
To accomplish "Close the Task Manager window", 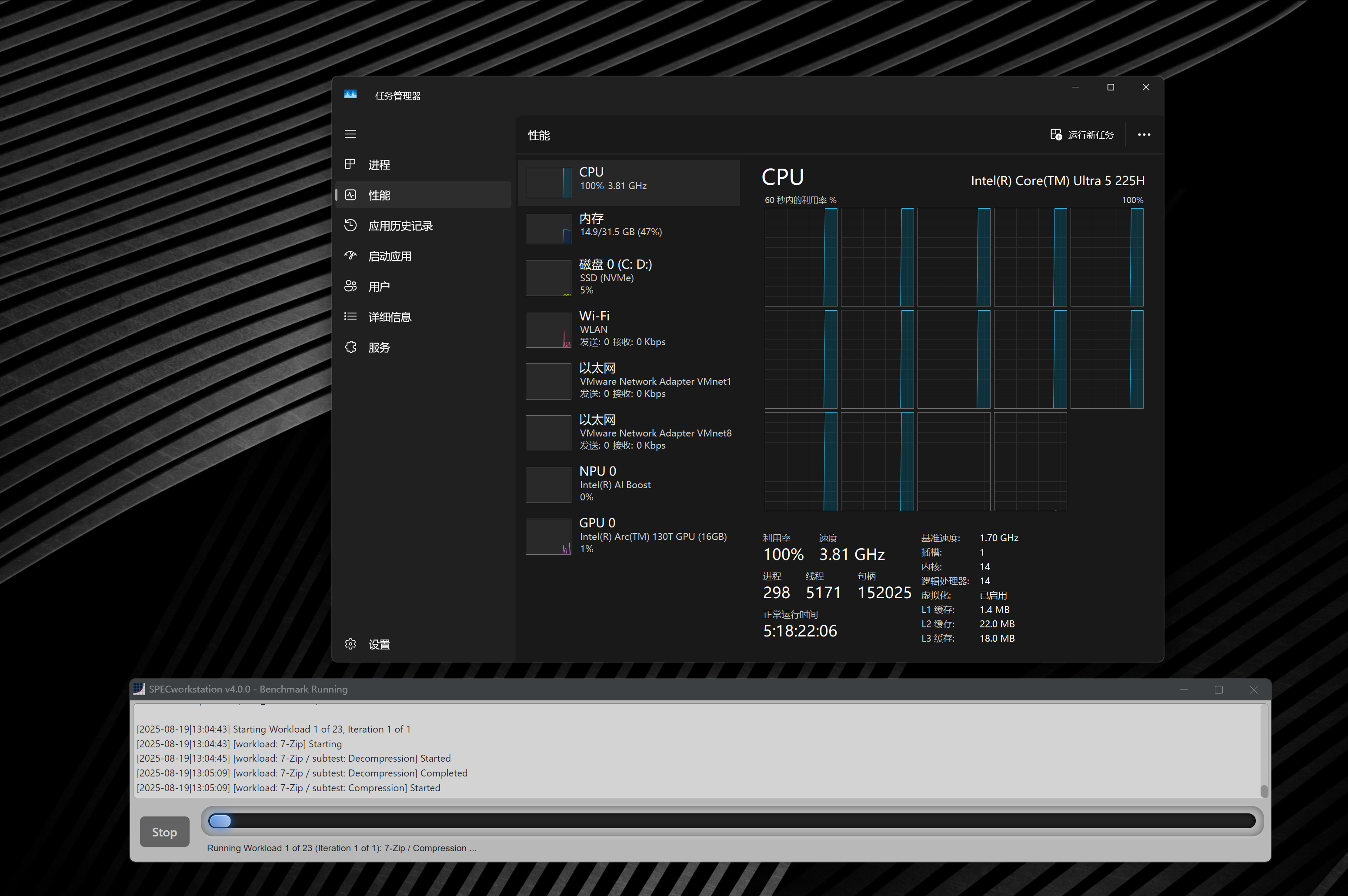I will click(1146, 87).
